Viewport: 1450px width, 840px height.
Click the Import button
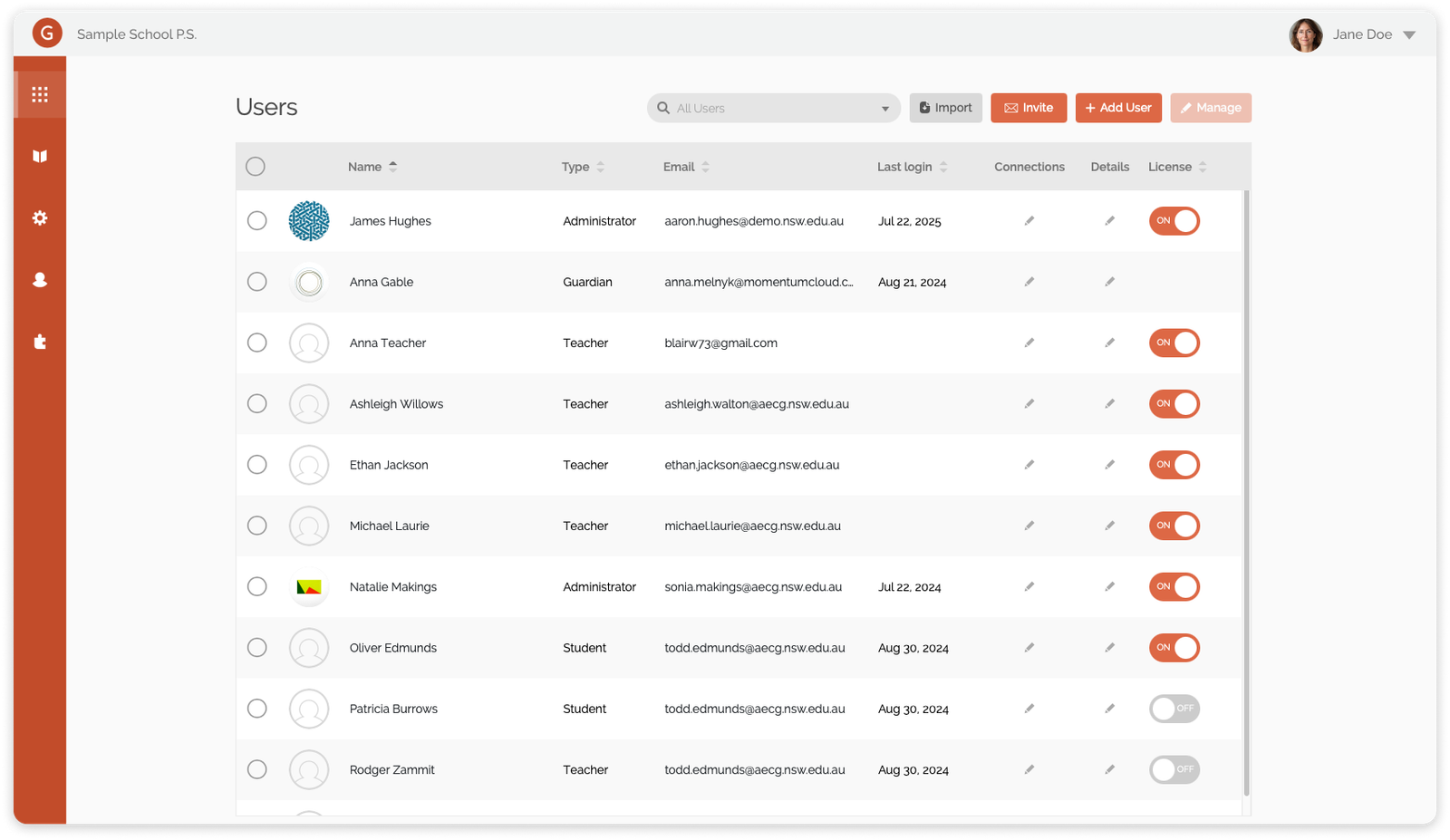click(945, 108)
